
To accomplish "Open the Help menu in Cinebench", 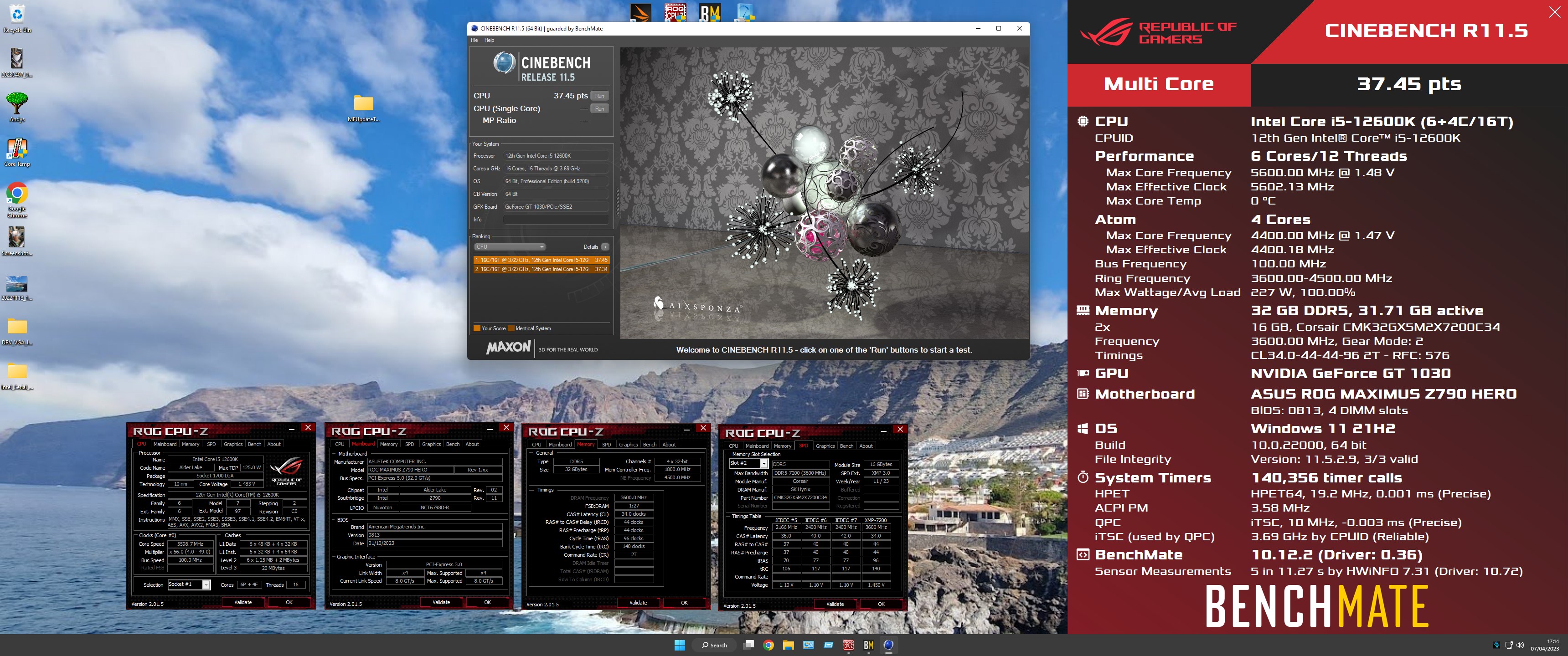I will [x=490, y=40].
